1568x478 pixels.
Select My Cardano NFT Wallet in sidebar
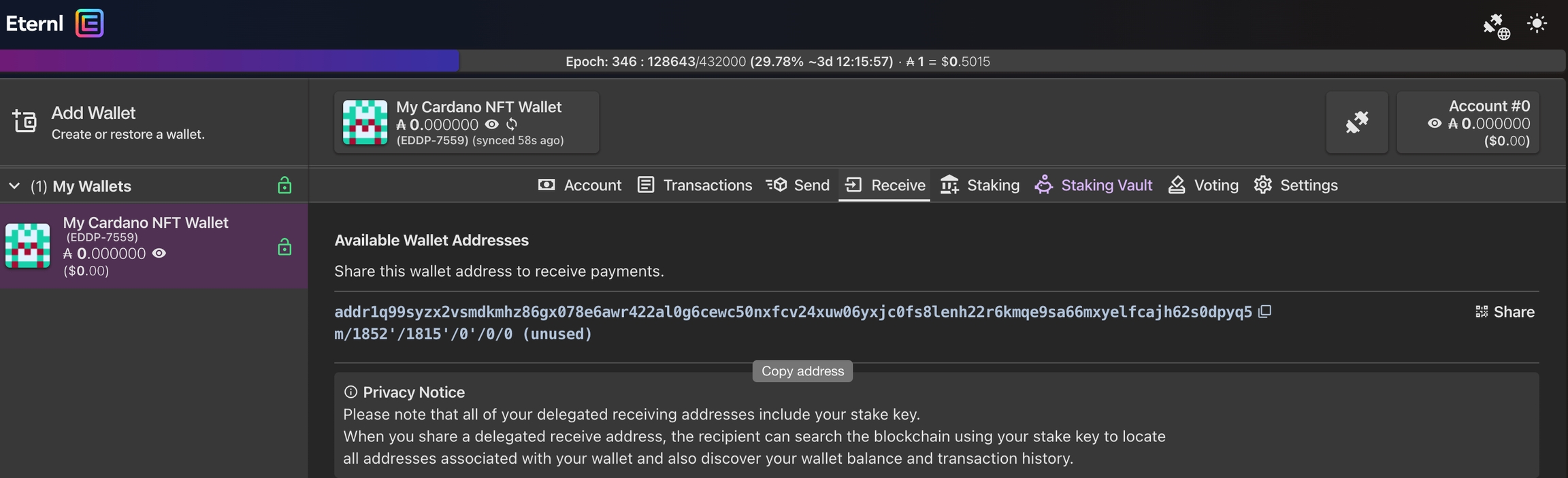146,245
